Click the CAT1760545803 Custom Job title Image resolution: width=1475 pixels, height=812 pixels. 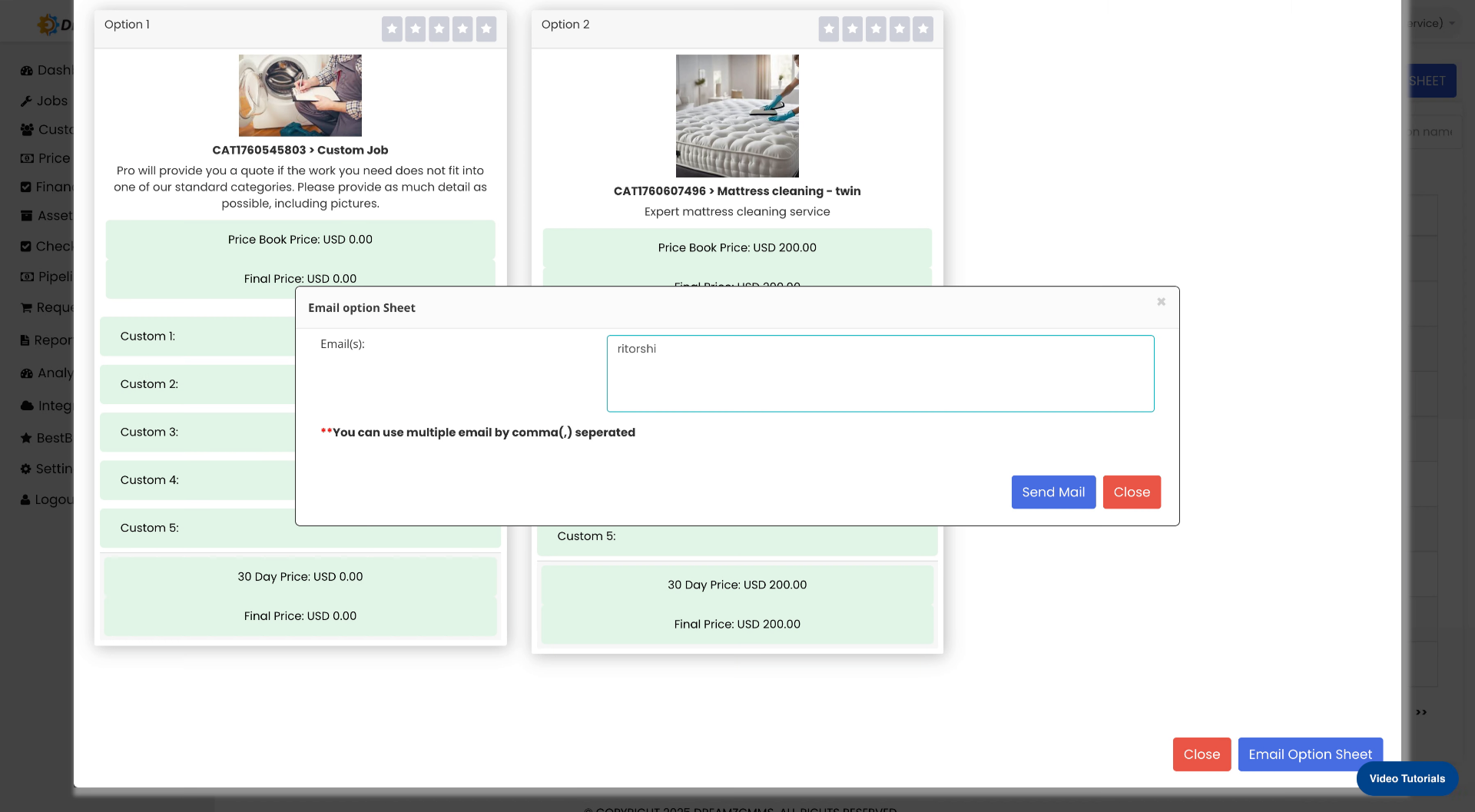(x=300, y=150)
